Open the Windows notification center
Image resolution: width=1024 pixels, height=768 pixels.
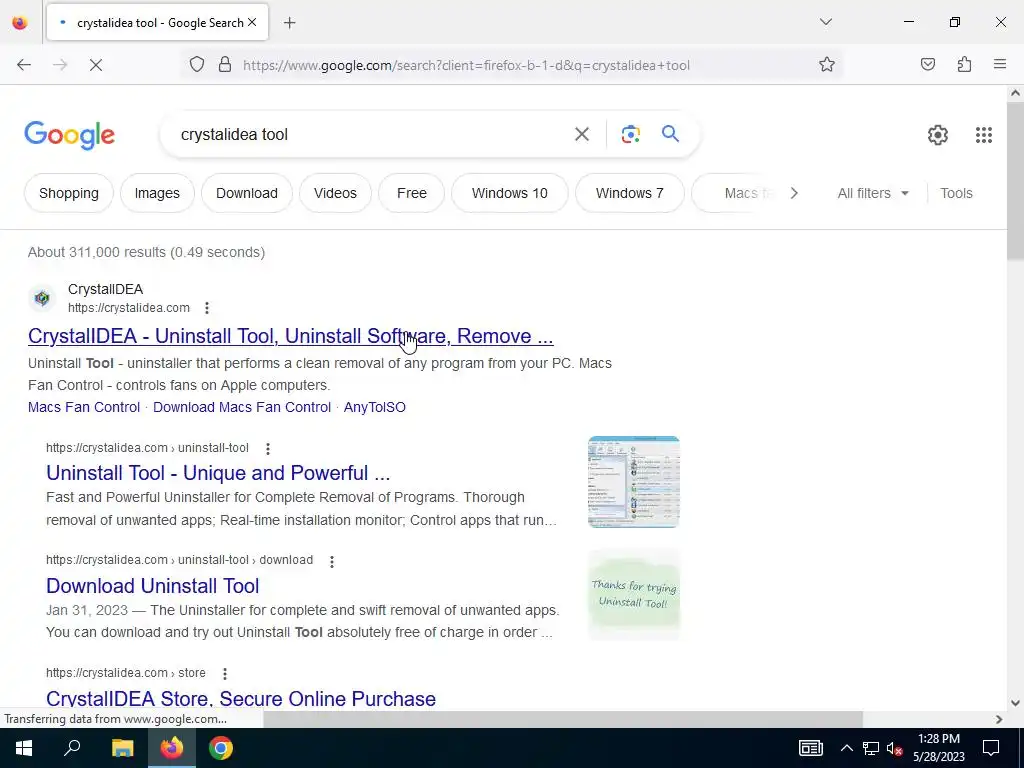[x=991, y=748]
